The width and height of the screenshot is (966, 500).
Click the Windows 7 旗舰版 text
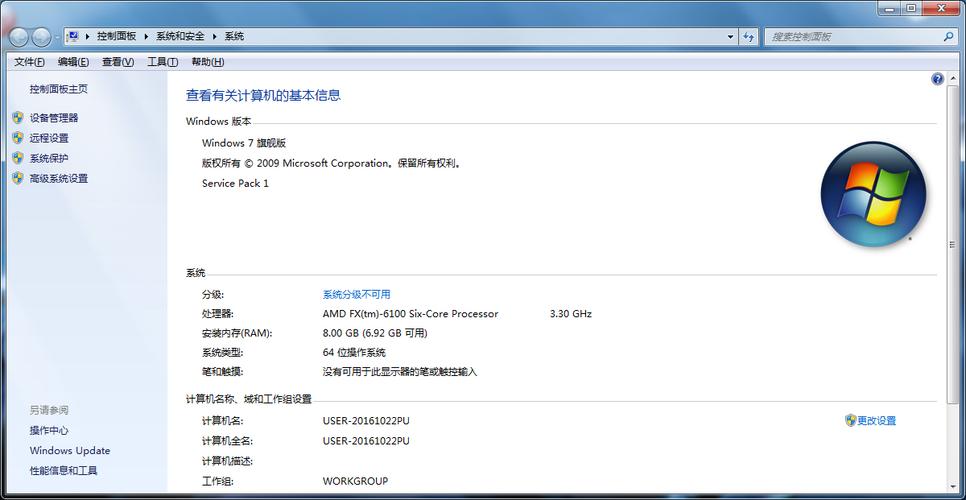[x=244, y=143]
